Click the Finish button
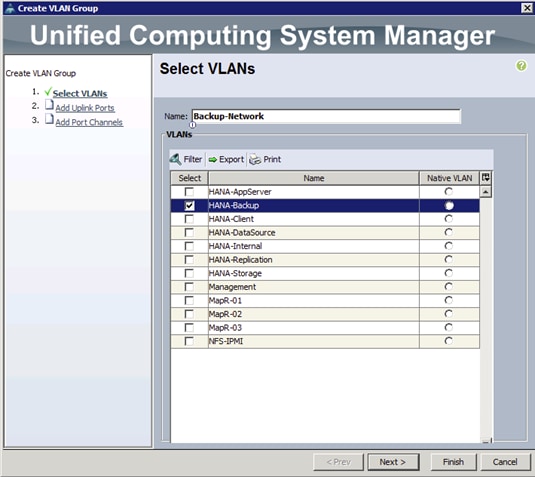Viewport: 535px width, 477px height. pyautogui.click(x=453, y=462)
